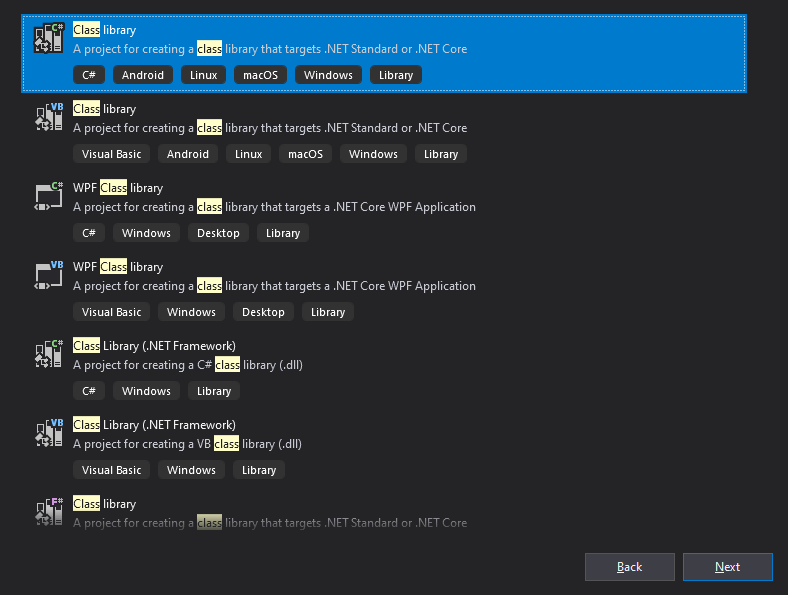Viewport: 788px width, 595px height.
Task: Go back with the Back button
Action: [x=630, y=567]
